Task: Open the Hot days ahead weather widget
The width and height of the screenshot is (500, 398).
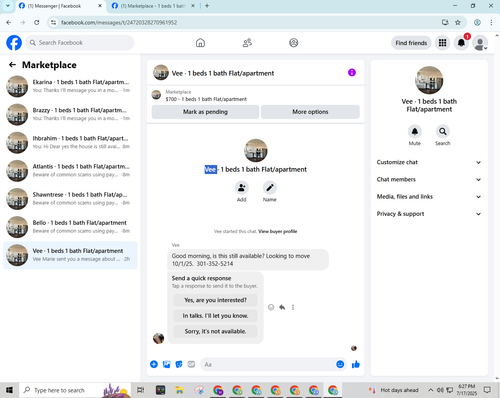Action: pyautogui.click(x=393, y=390)
